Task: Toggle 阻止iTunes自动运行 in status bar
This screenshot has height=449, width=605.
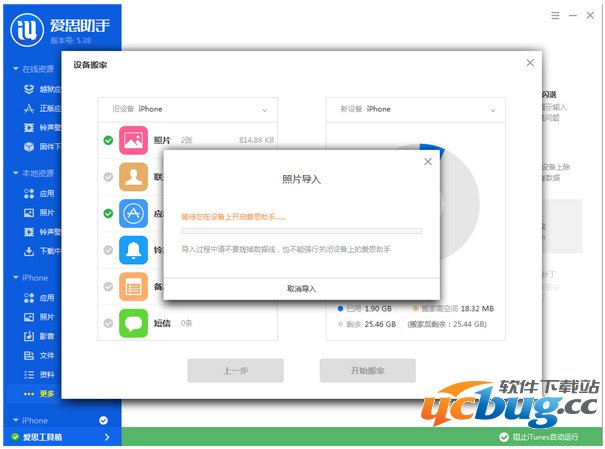Action: click(x=539, y=437)
